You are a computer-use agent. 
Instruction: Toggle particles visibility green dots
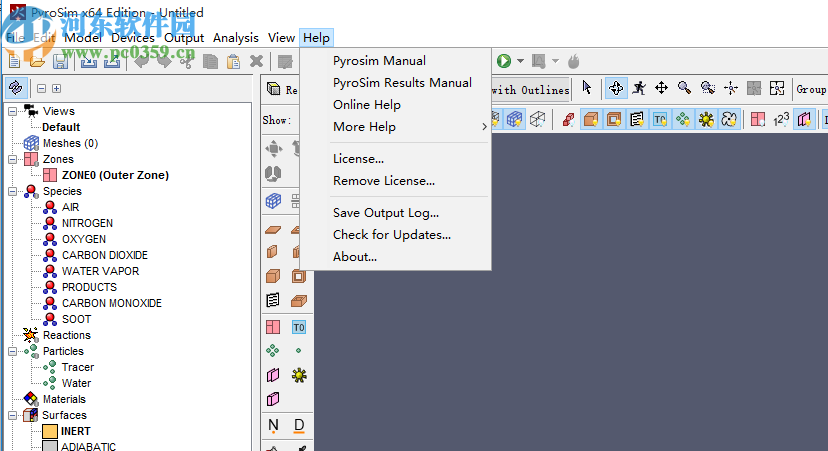683,119
